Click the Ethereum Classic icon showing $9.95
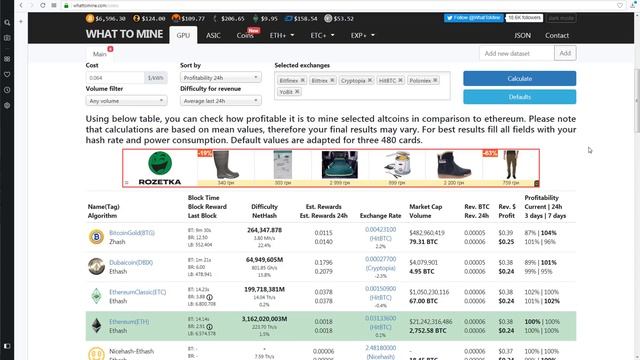 (256, 18)
